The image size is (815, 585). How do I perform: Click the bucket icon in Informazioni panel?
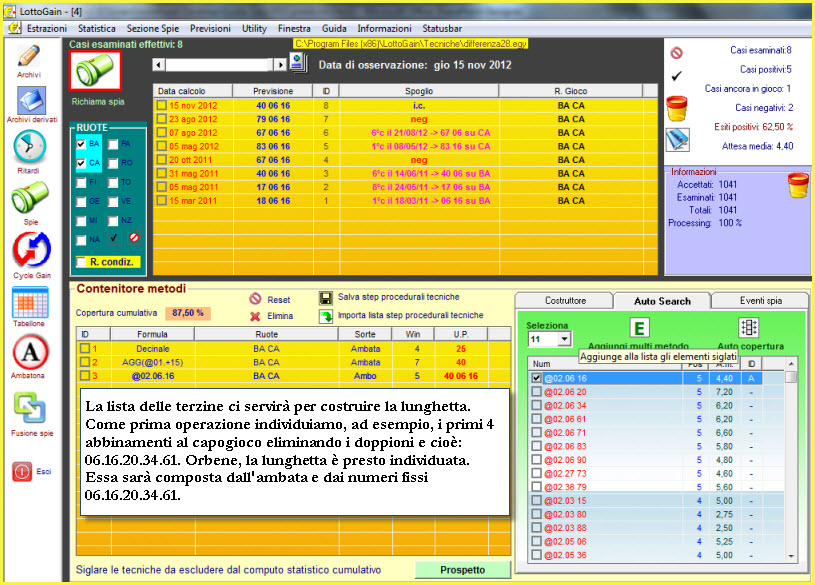[x=798, y=185]
